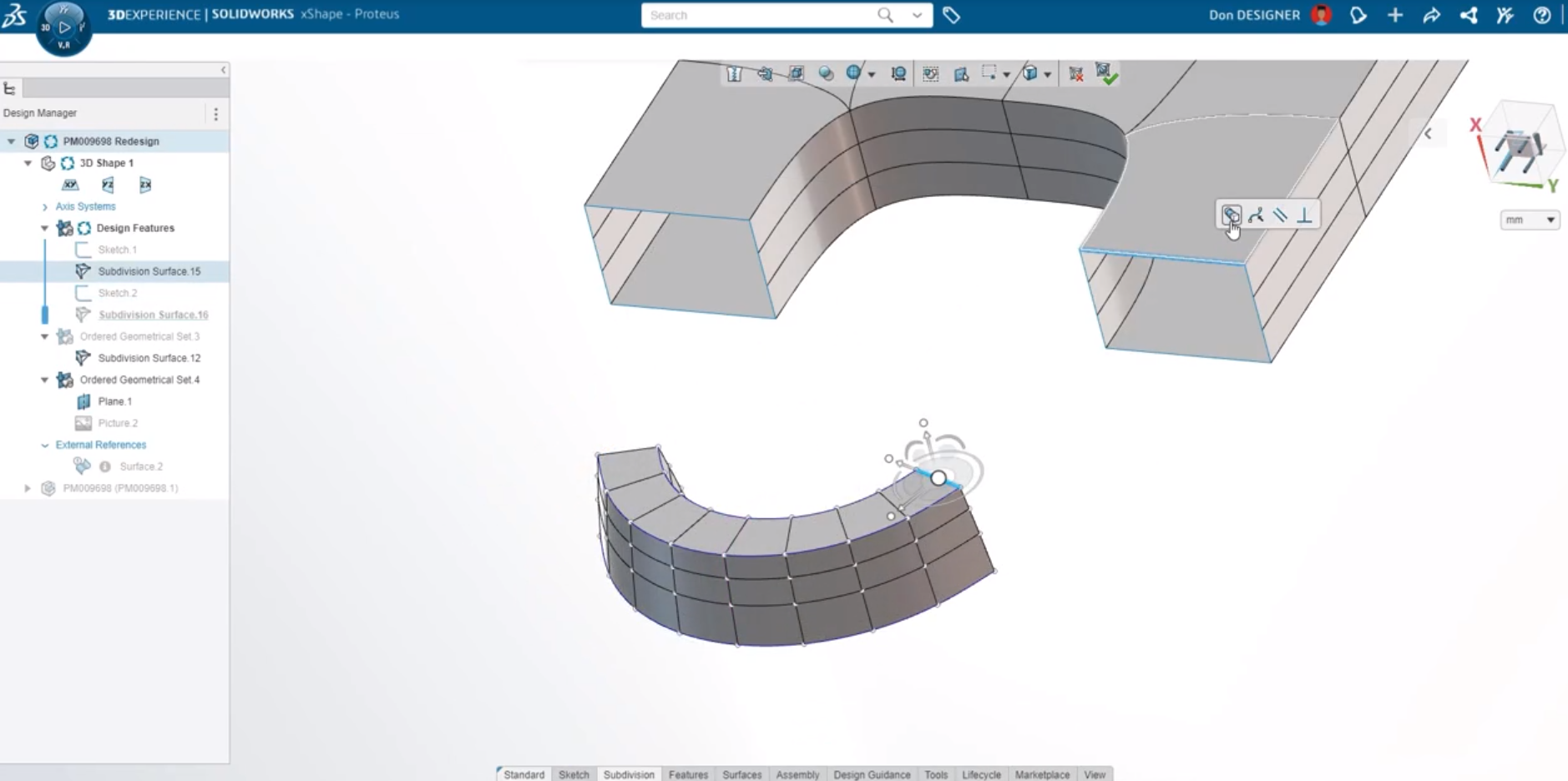Open the dropdown arrow next to the cube display icon

coord(1048,73)
